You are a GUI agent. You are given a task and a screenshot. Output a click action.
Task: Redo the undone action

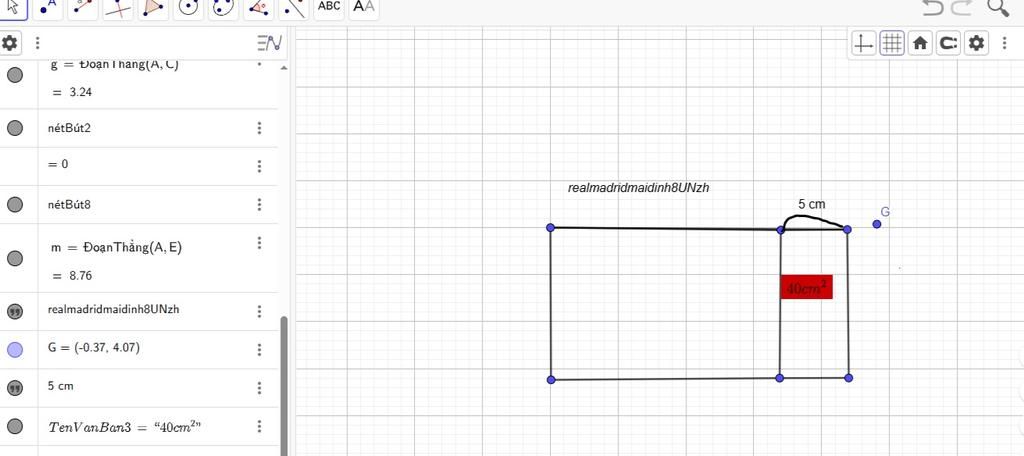(x=962, y=7)
